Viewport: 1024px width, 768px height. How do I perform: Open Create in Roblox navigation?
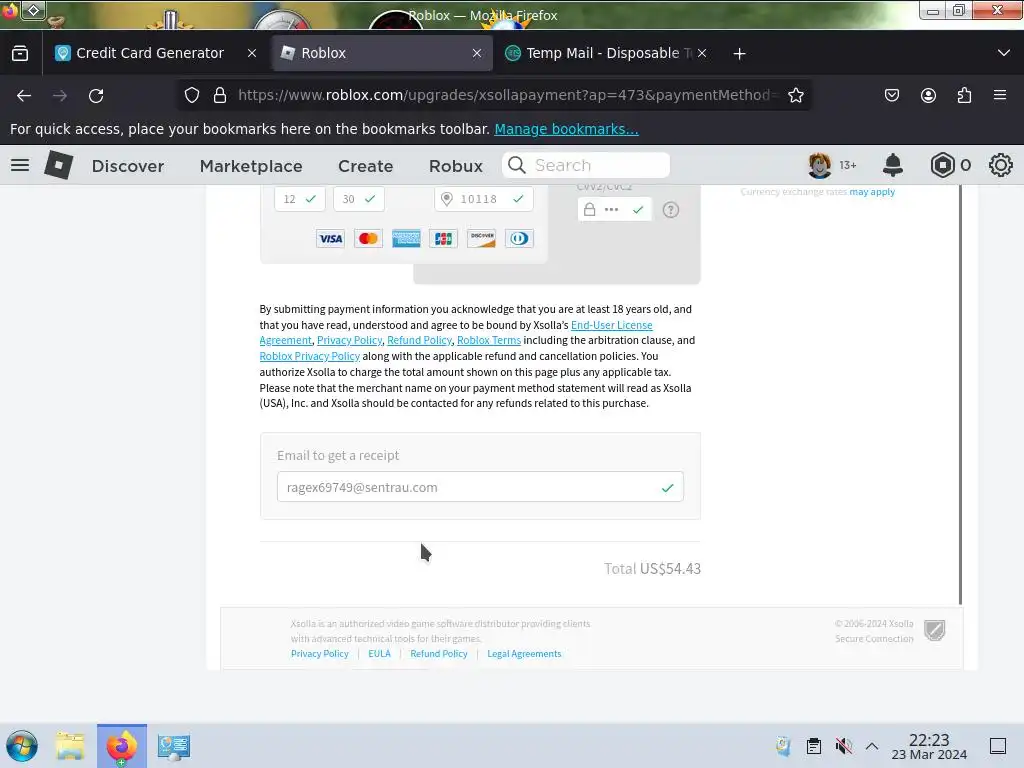point(365,166)
